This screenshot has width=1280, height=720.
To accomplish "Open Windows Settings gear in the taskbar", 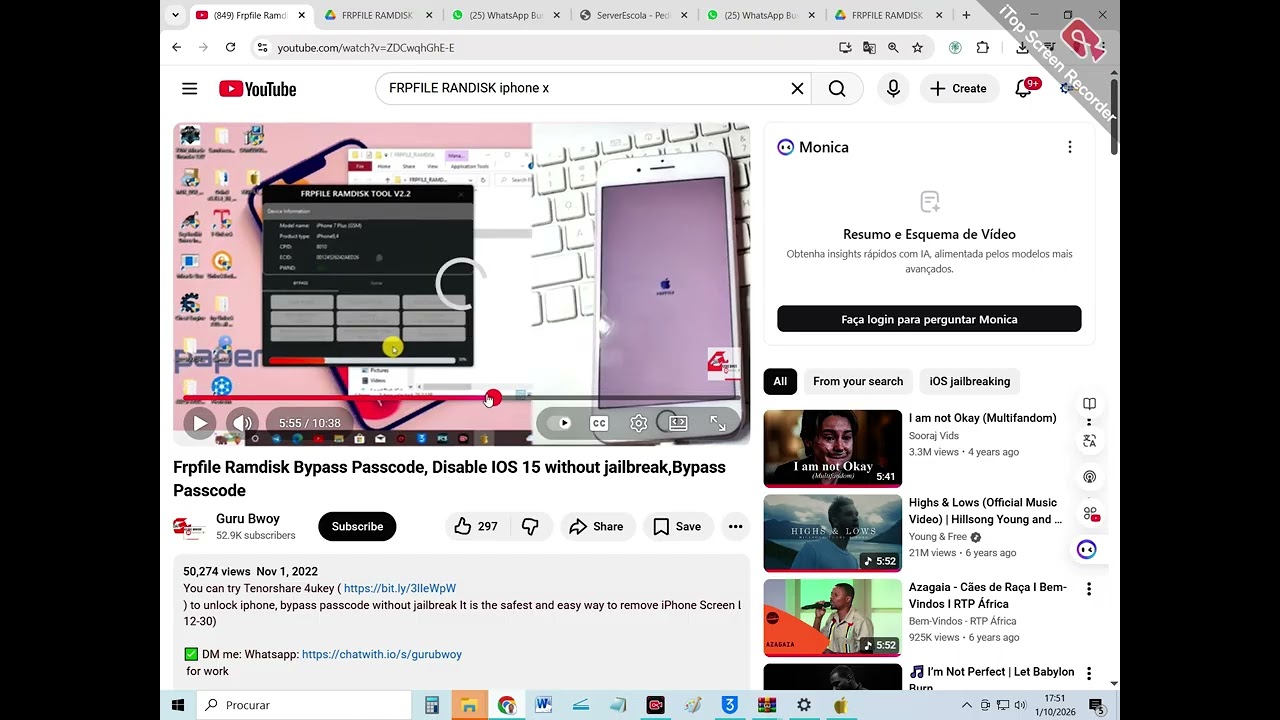I will point(804,705).
